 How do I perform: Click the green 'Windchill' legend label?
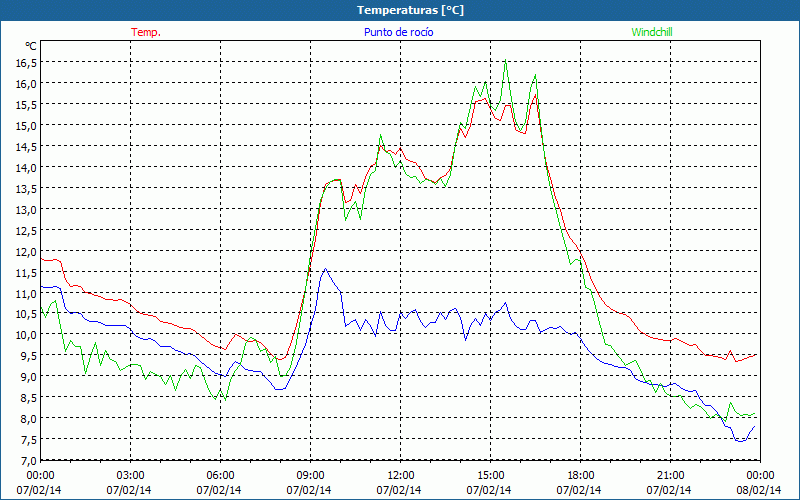click(x=652, y=32)
